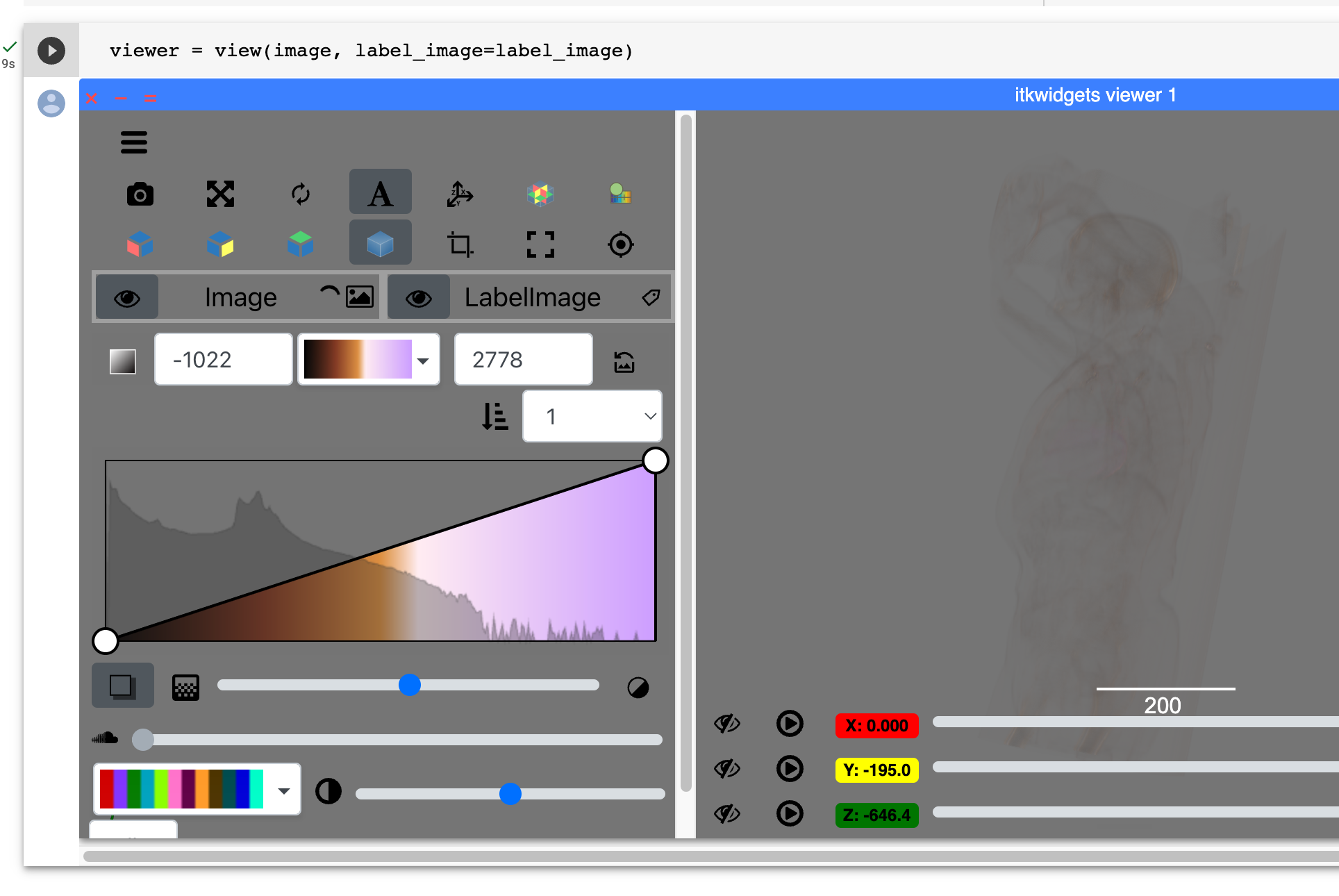Toggle fullscreen with crossed arrows icon

coord(220,194)
